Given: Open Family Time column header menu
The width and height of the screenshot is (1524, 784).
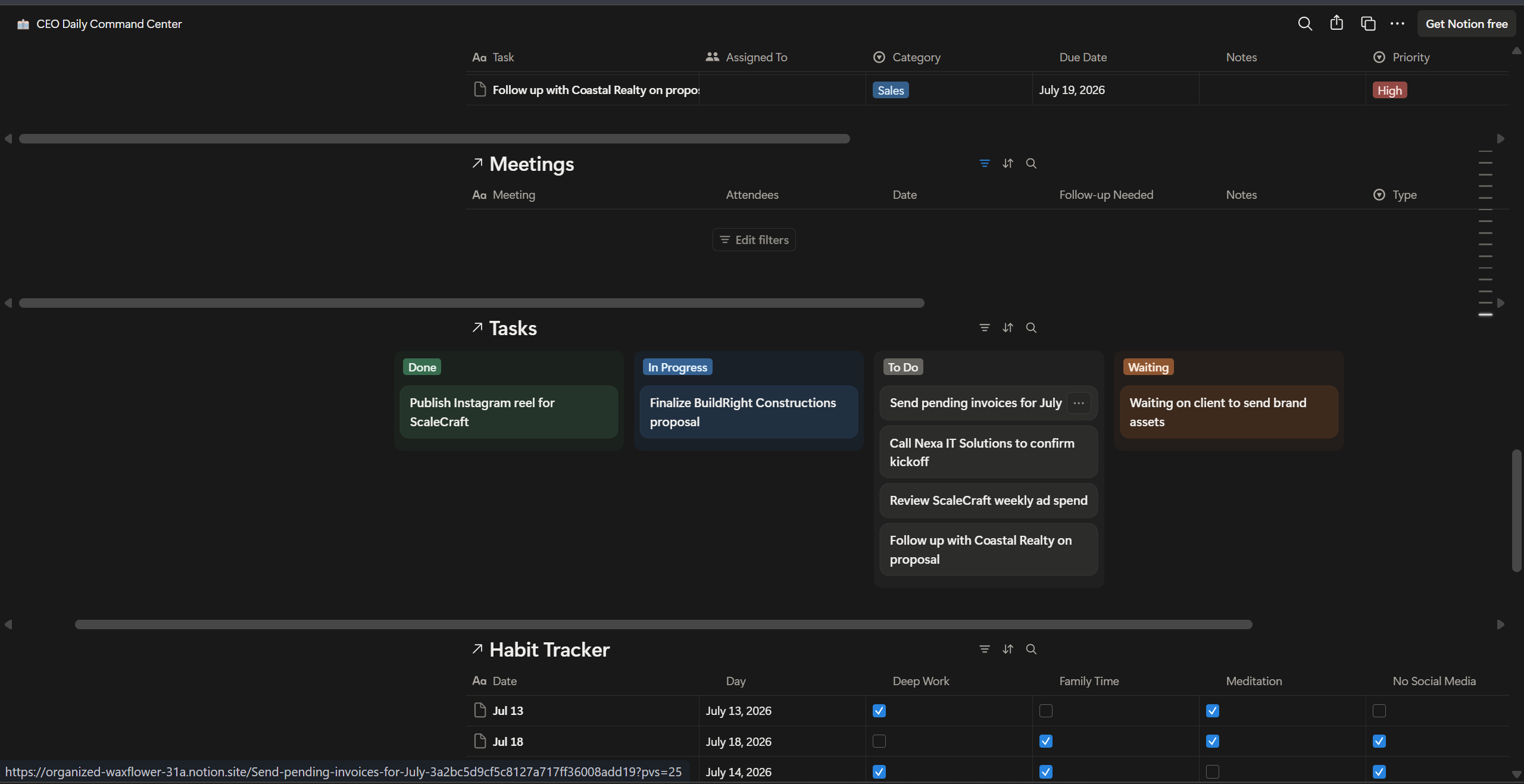Looking at the screenshot, I should (1116, 681).
